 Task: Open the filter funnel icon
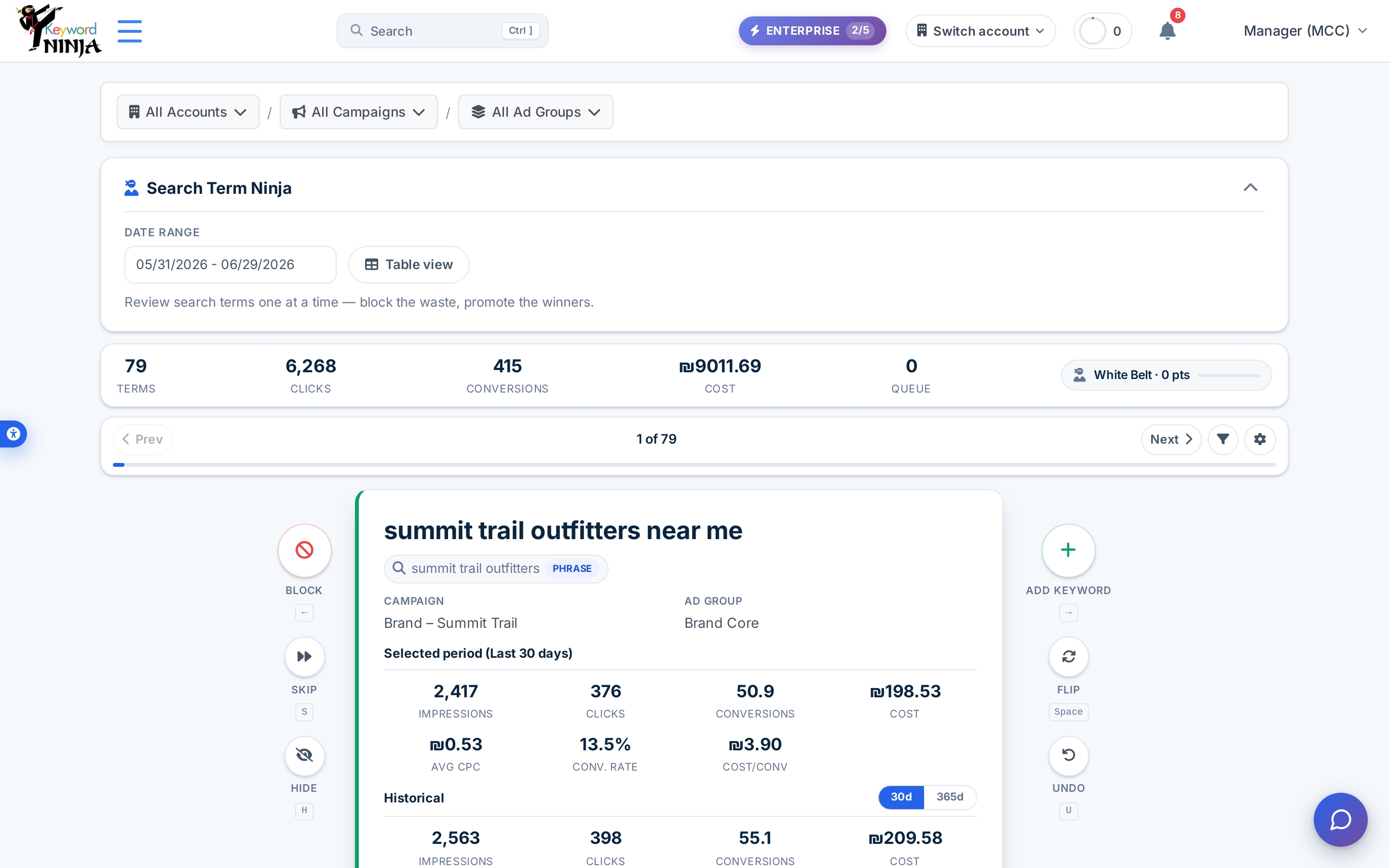[x=1223, y=439]
